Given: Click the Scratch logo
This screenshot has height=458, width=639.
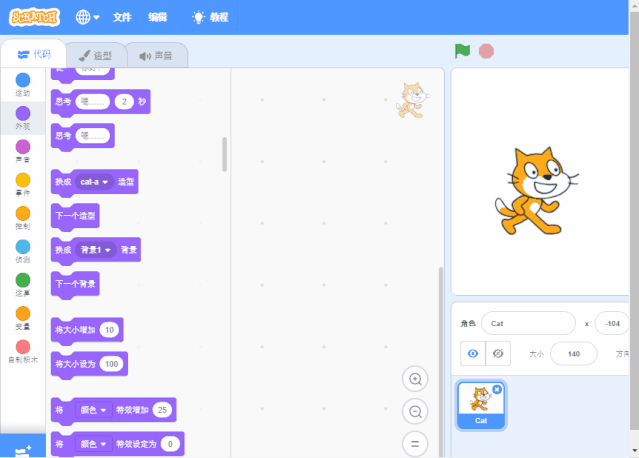Looking at the screenshot, I should pyautogui.click(x=35, y=17).
